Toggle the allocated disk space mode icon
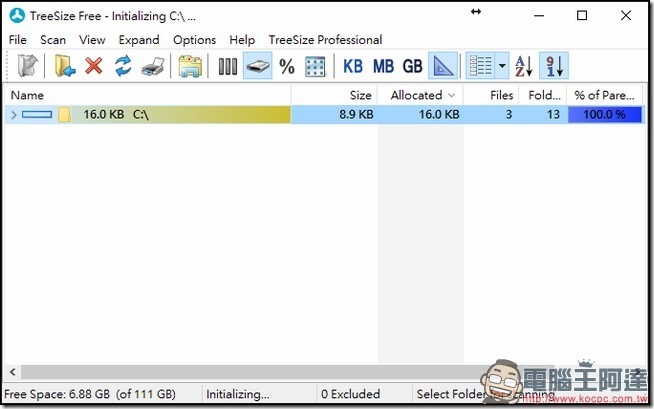The width and height of the screenshot is (654, 409). (257, 66)
